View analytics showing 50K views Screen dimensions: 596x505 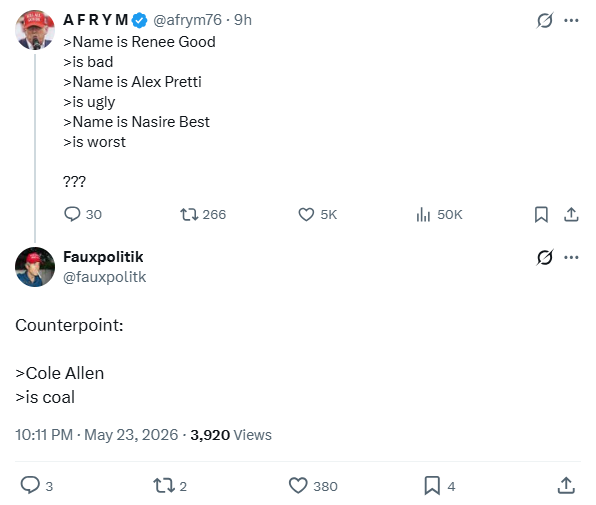[439, 214]
